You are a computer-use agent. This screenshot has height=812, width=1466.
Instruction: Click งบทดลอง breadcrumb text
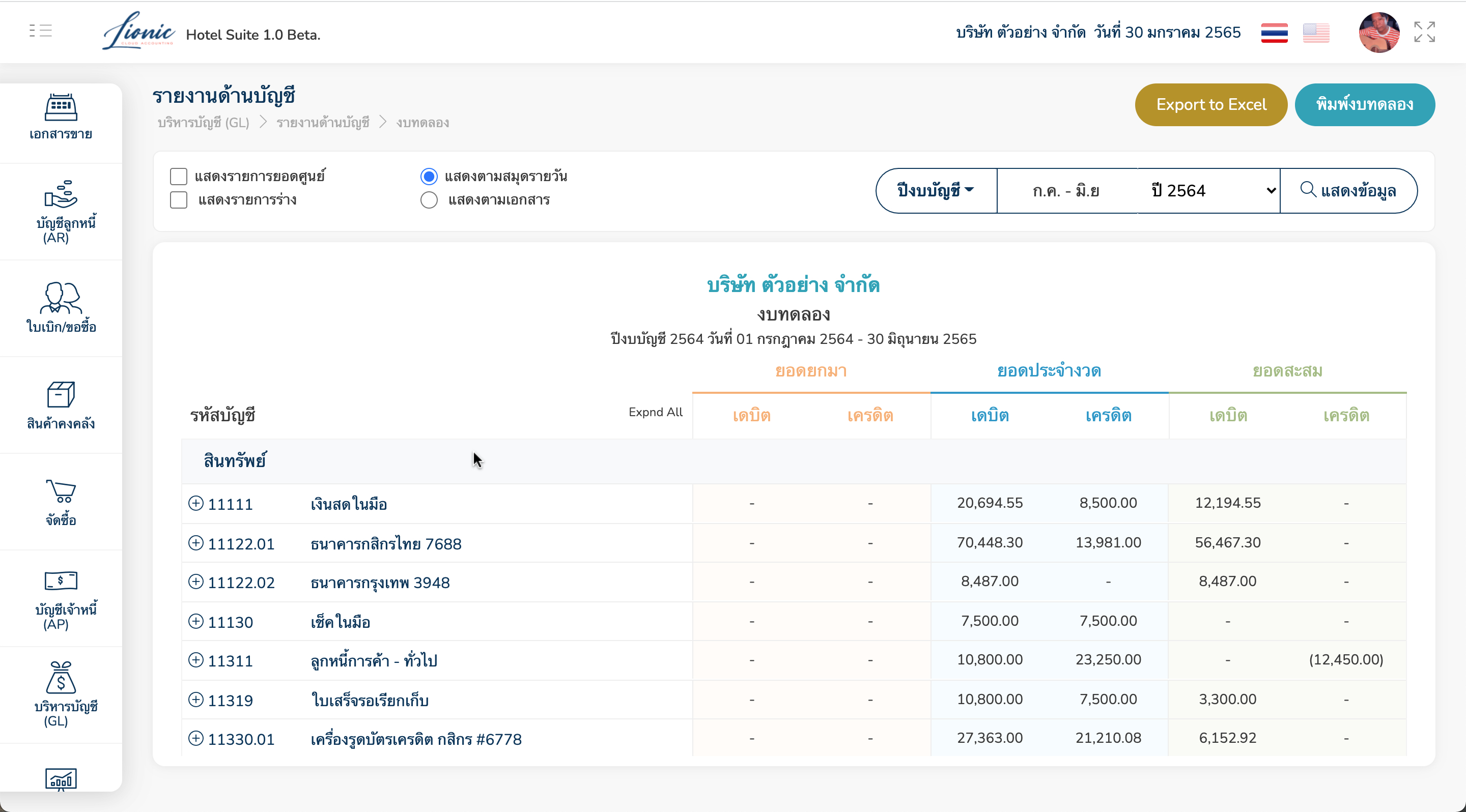tap(422, 123)
